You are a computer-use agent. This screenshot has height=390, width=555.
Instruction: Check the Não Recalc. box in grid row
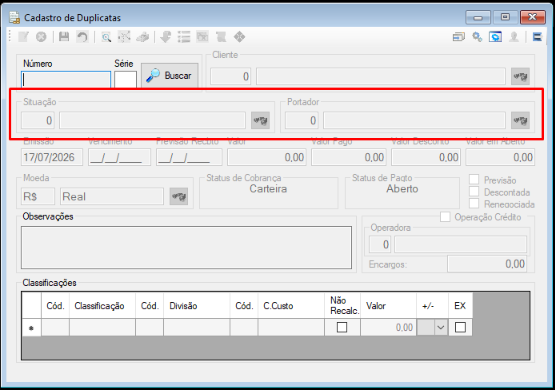pyautogui.click(x=342, y=327)
